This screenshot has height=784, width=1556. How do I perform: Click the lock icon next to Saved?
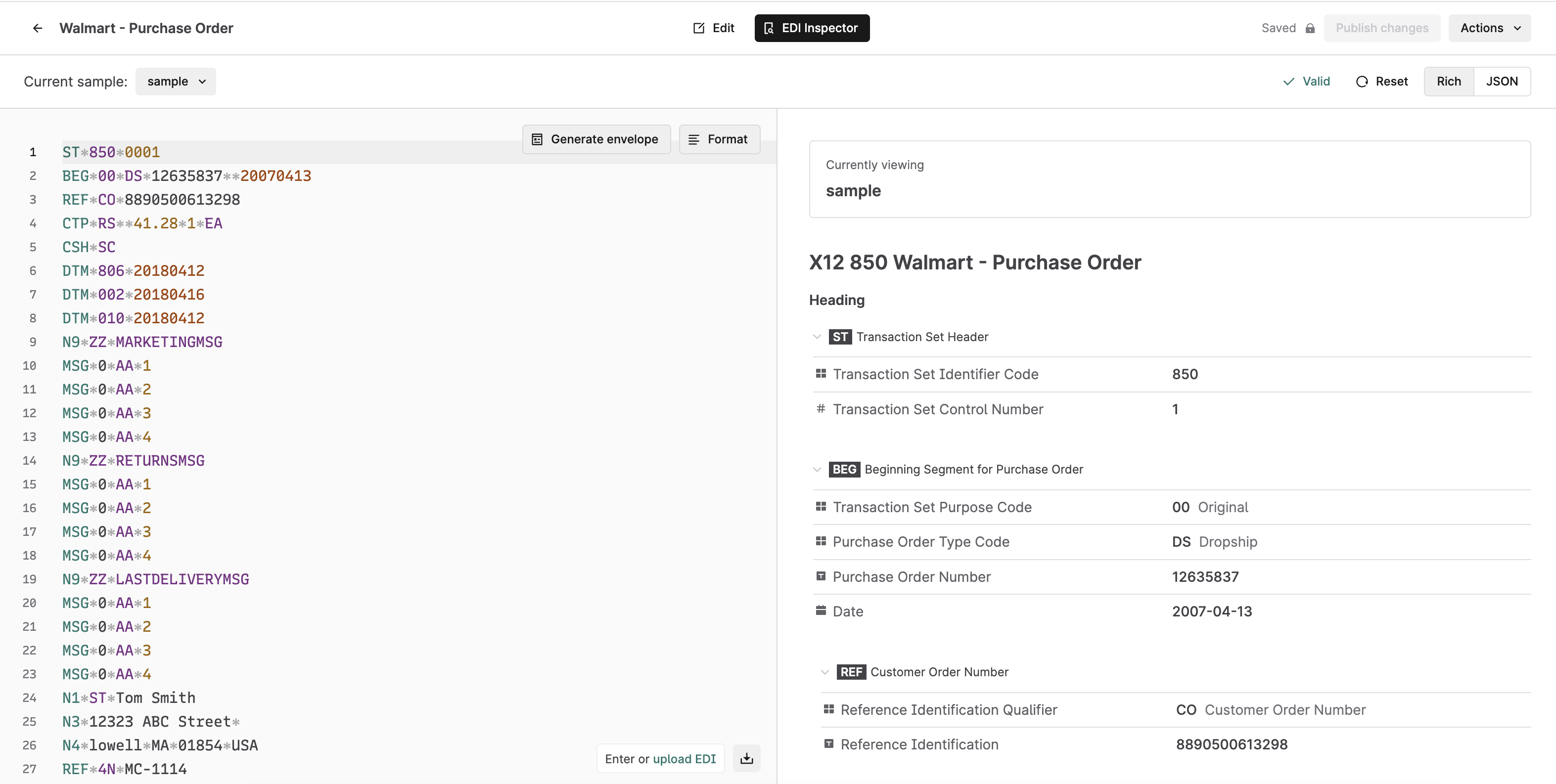coord(1310,28)
